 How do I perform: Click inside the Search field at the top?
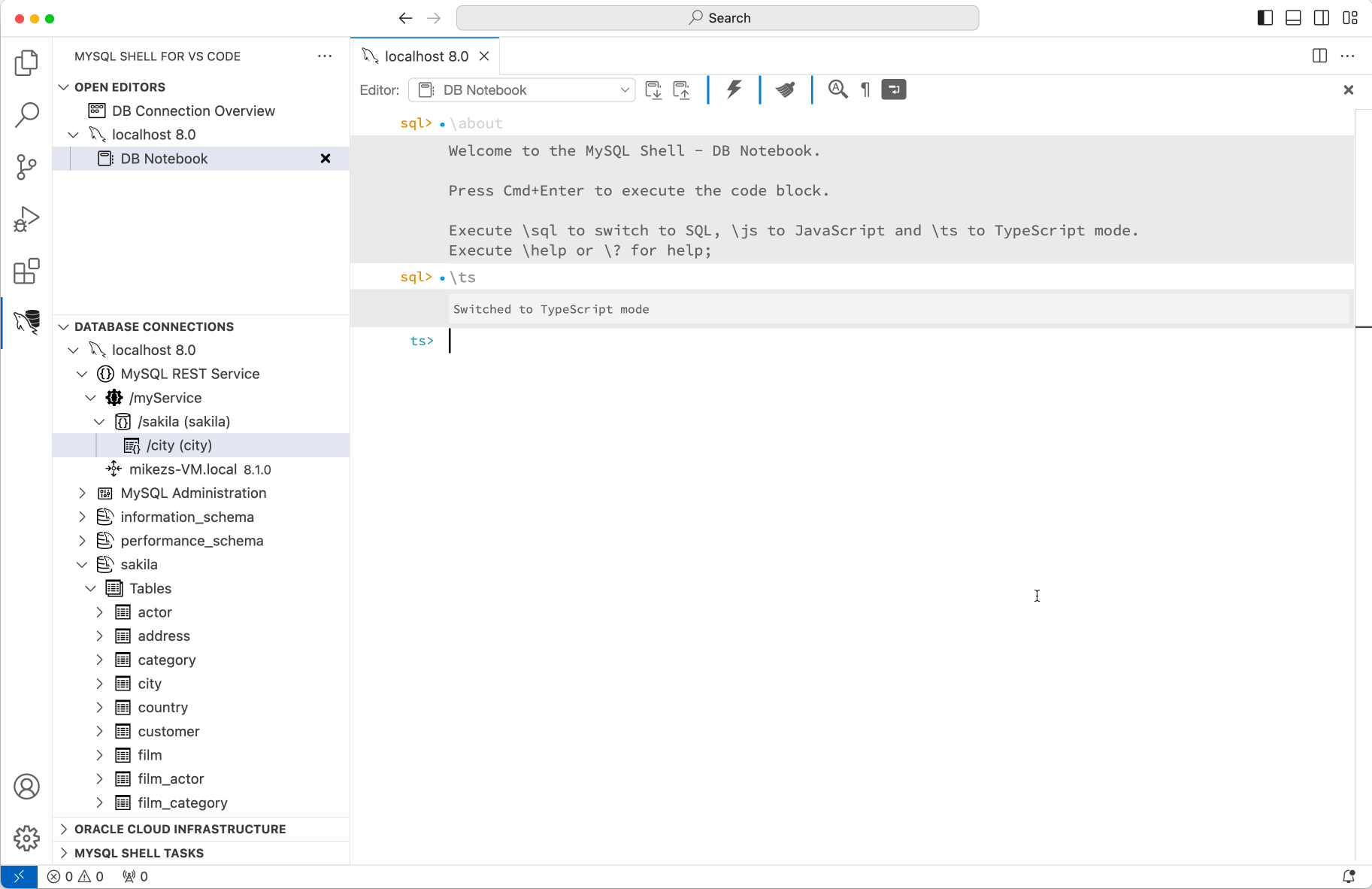718,17
